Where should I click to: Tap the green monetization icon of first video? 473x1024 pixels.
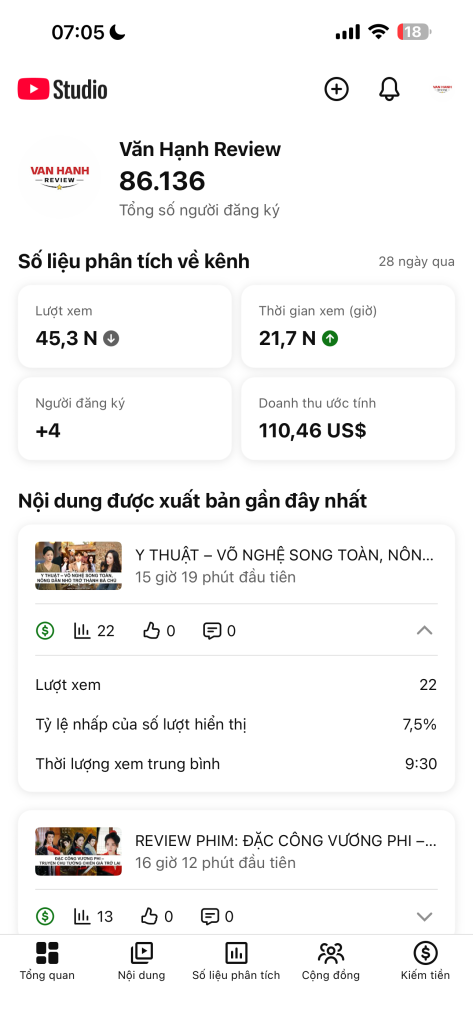tap(45, 631)
